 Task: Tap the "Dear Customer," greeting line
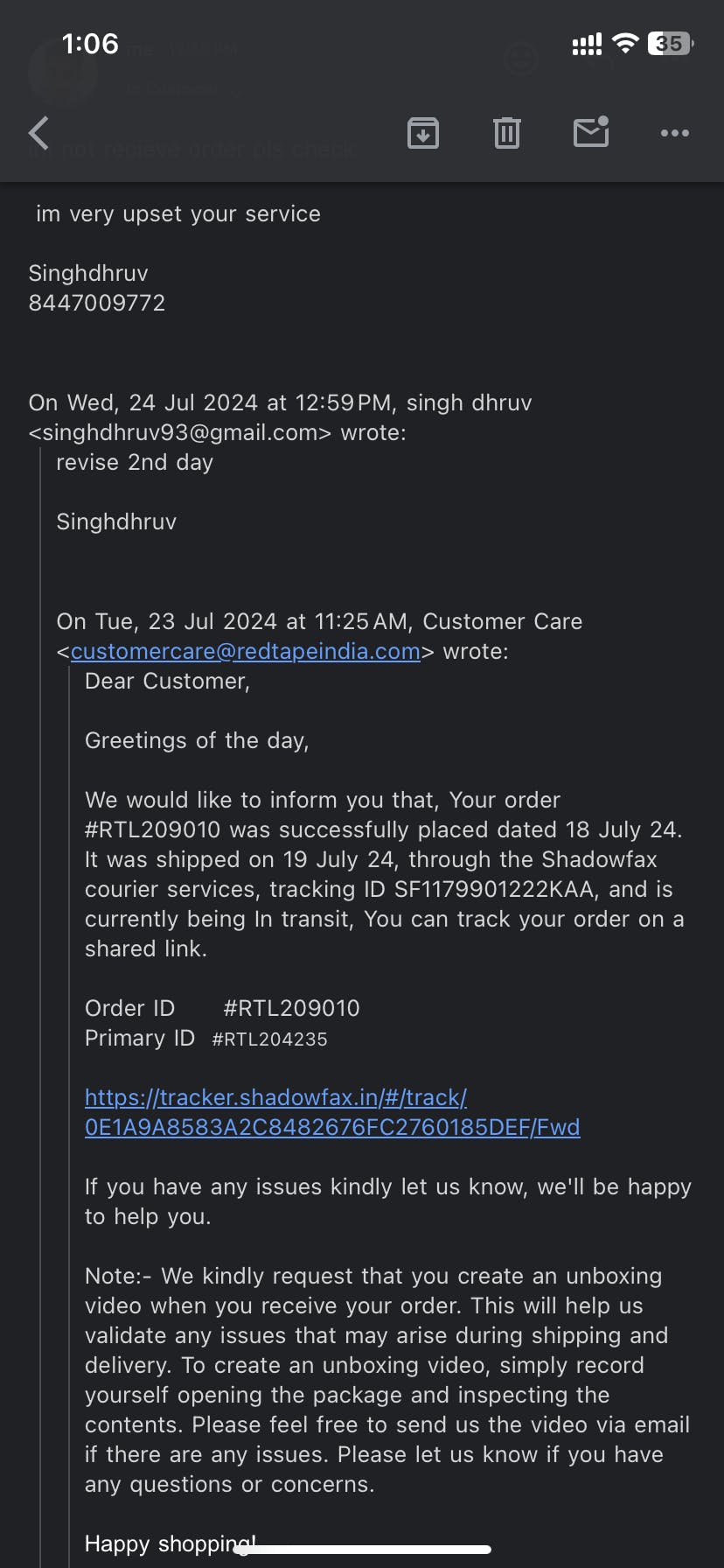point(167,682)
